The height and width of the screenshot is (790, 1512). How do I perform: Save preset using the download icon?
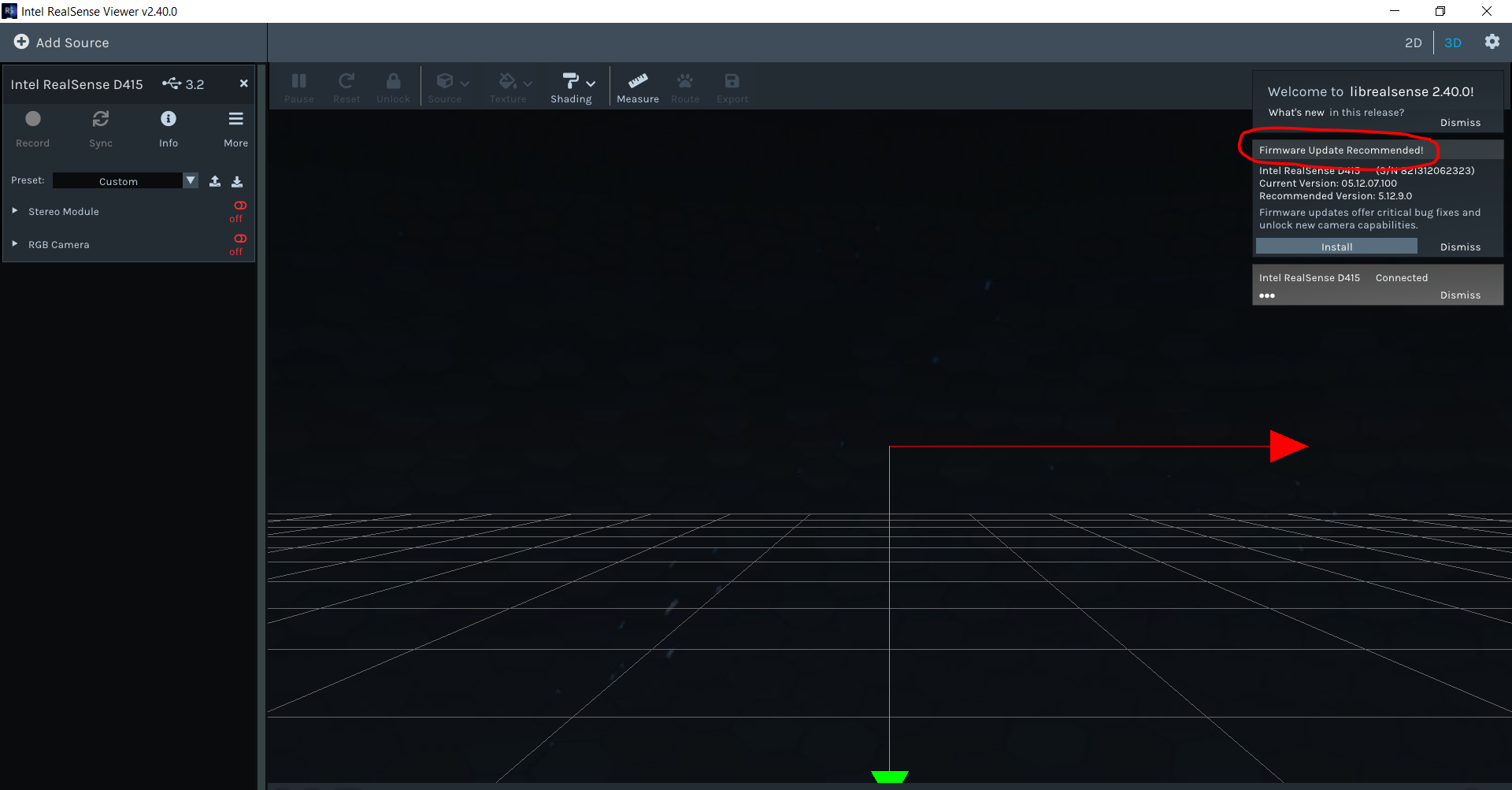coord(237,181)
